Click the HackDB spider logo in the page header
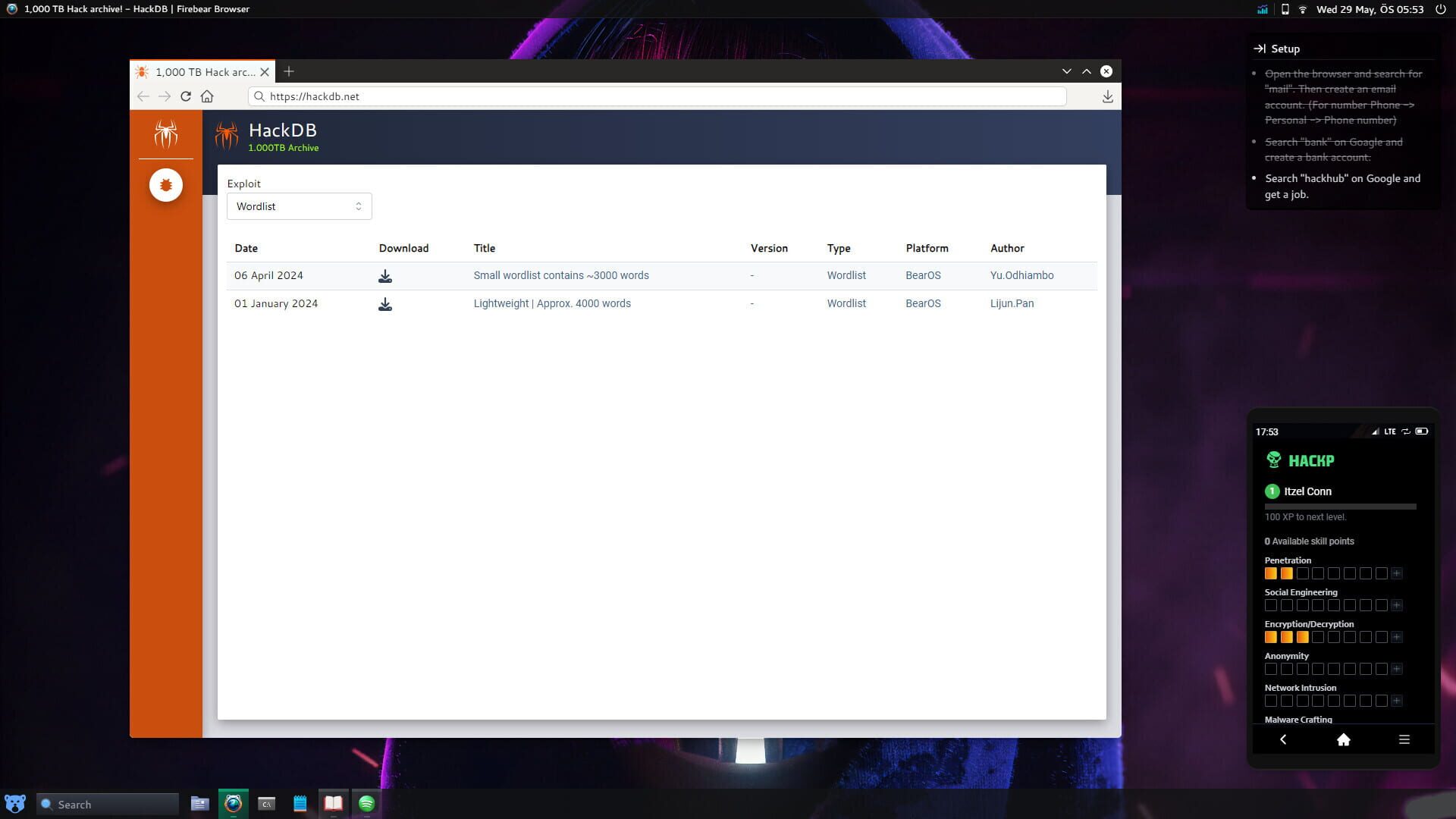Screen dimensions: 1456x819 coord(228,135)
